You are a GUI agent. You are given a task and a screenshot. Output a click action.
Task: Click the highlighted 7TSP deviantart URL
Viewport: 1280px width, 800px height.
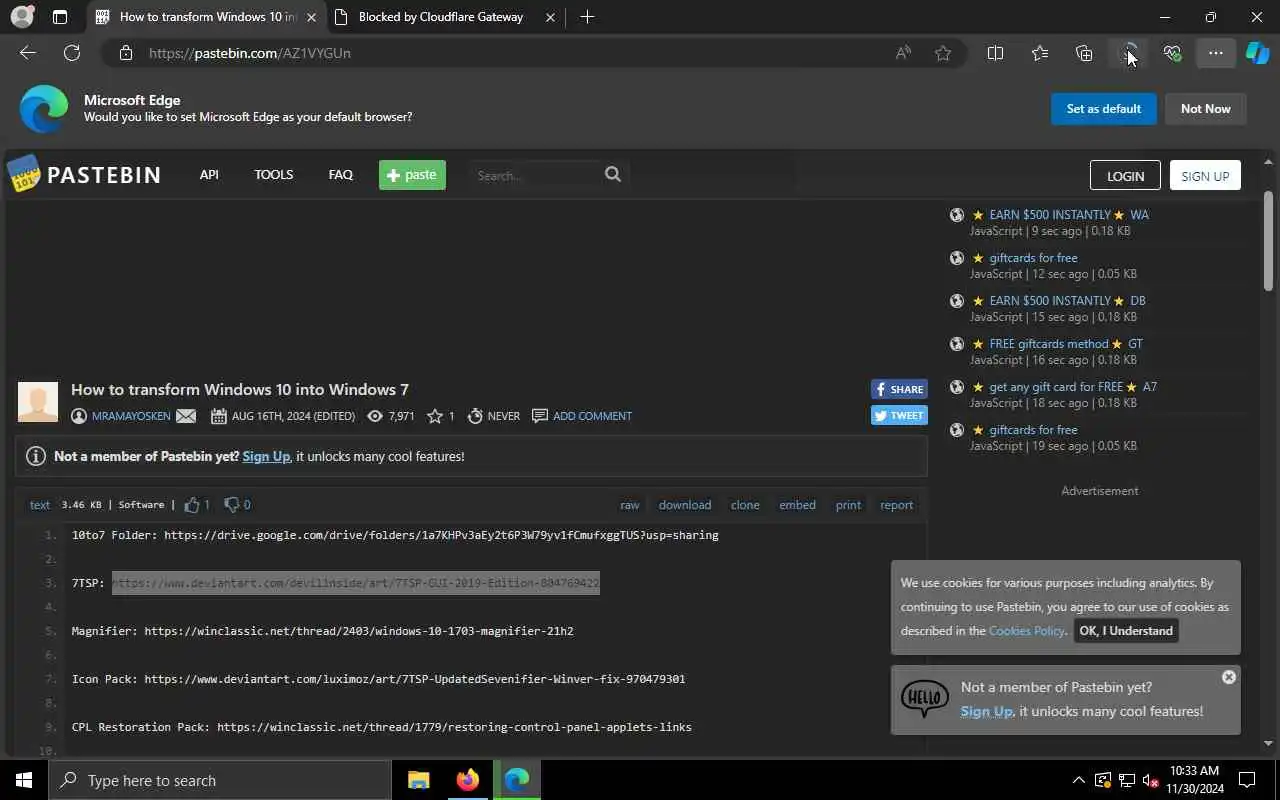click(x=355, y=583)
